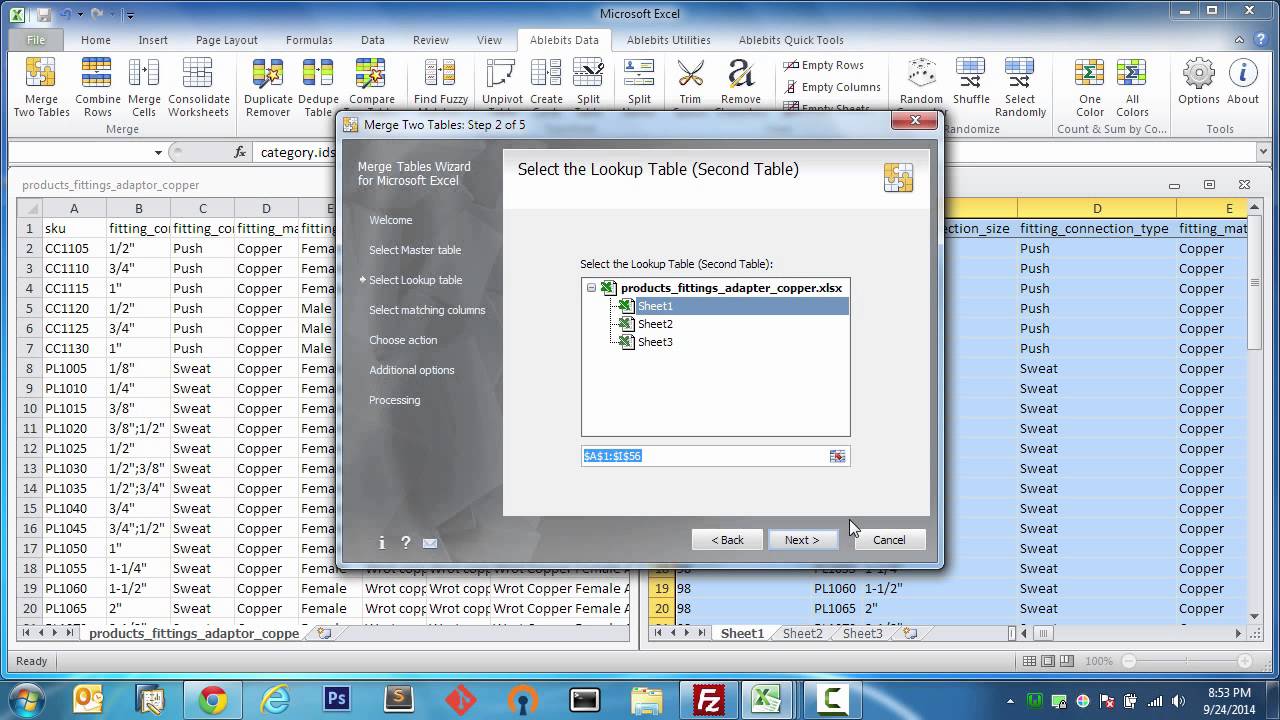Open Consolidate Worksheets
Screen dimensions: 1280x720
point(198,88)
